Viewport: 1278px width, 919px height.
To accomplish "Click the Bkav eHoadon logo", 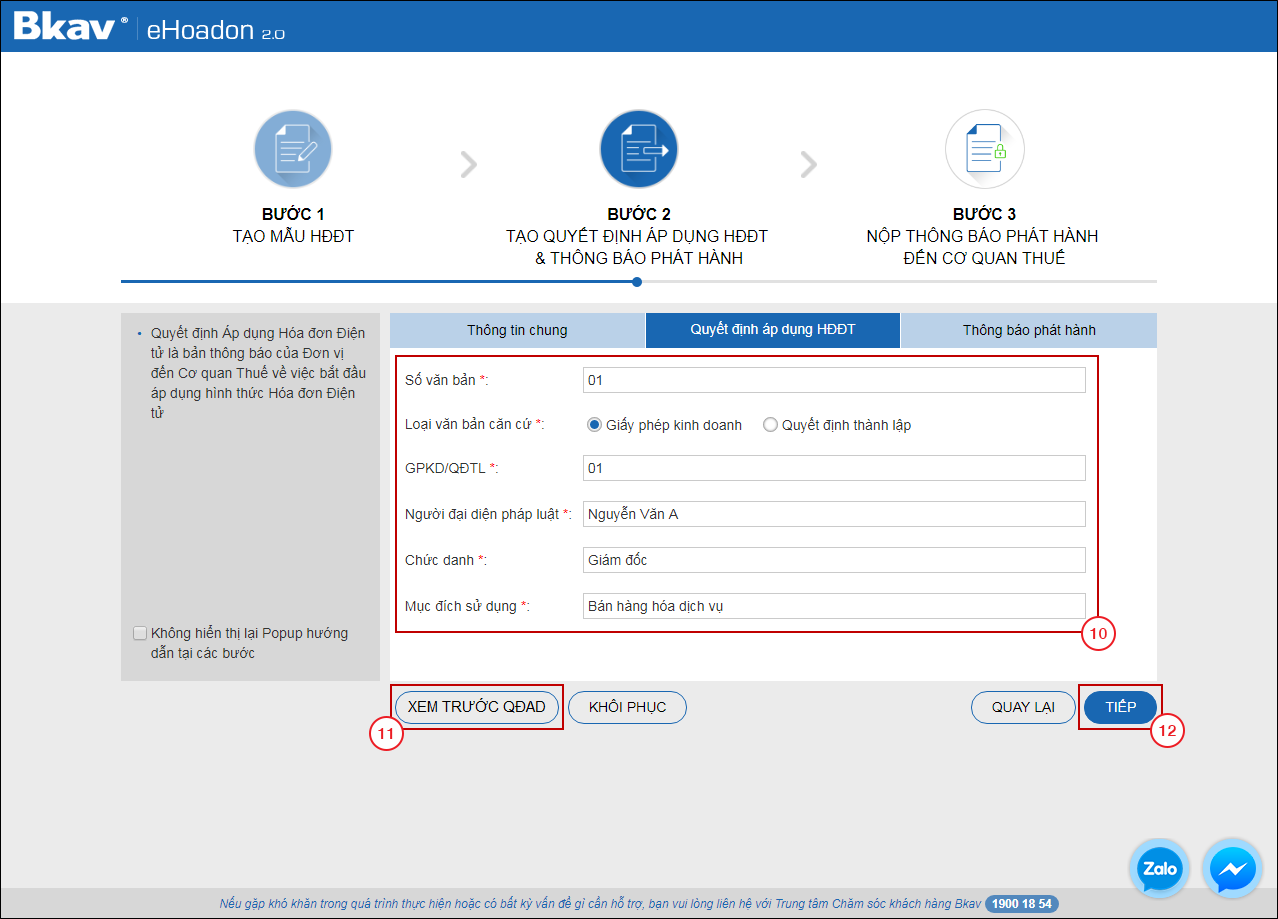I will 149,28.
